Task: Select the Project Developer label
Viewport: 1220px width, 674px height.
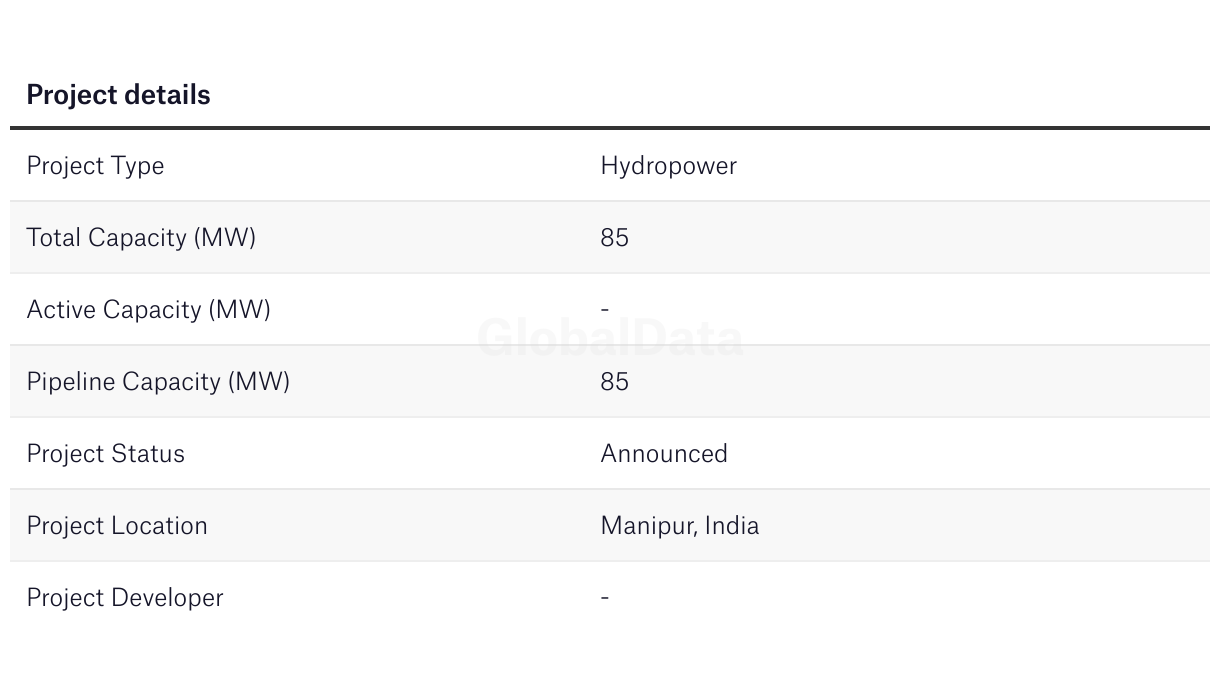Action: [125, 598]
